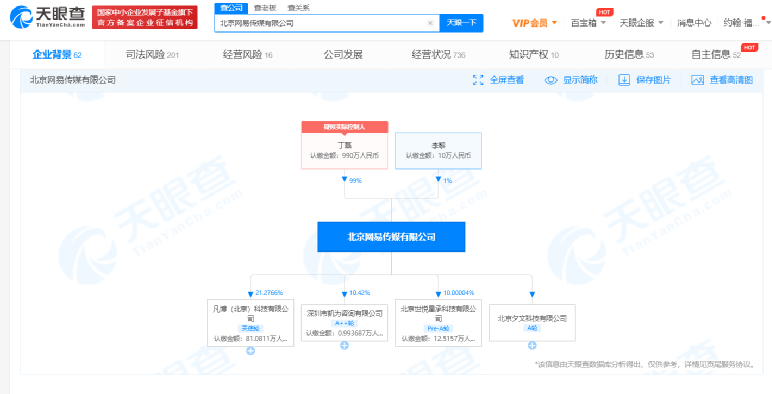
Task: Click the red government-fund banner beside the logo
Action: coord(145,17)
